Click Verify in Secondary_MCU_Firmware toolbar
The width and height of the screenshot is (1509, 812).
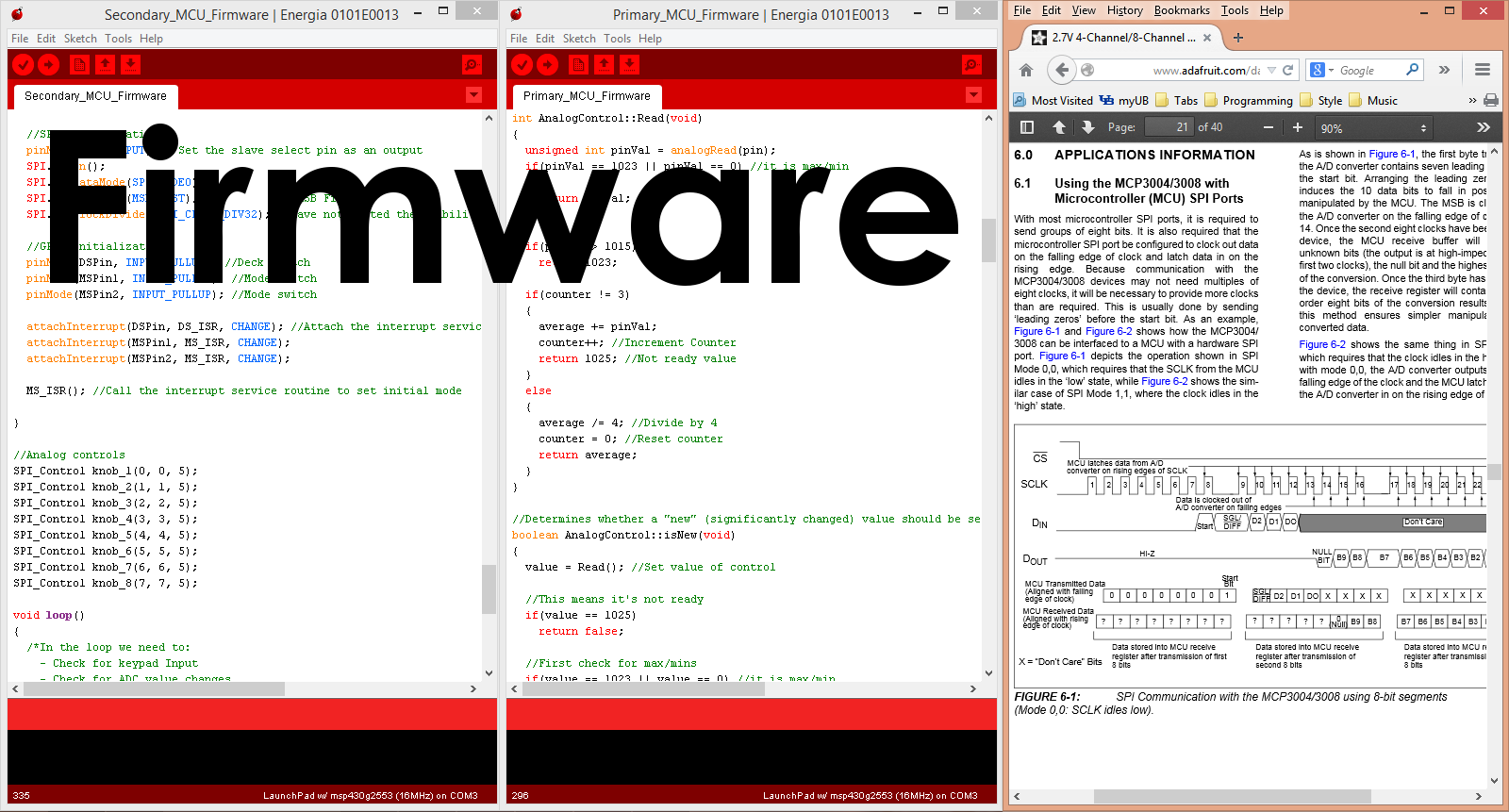click(x=24, y=64)
